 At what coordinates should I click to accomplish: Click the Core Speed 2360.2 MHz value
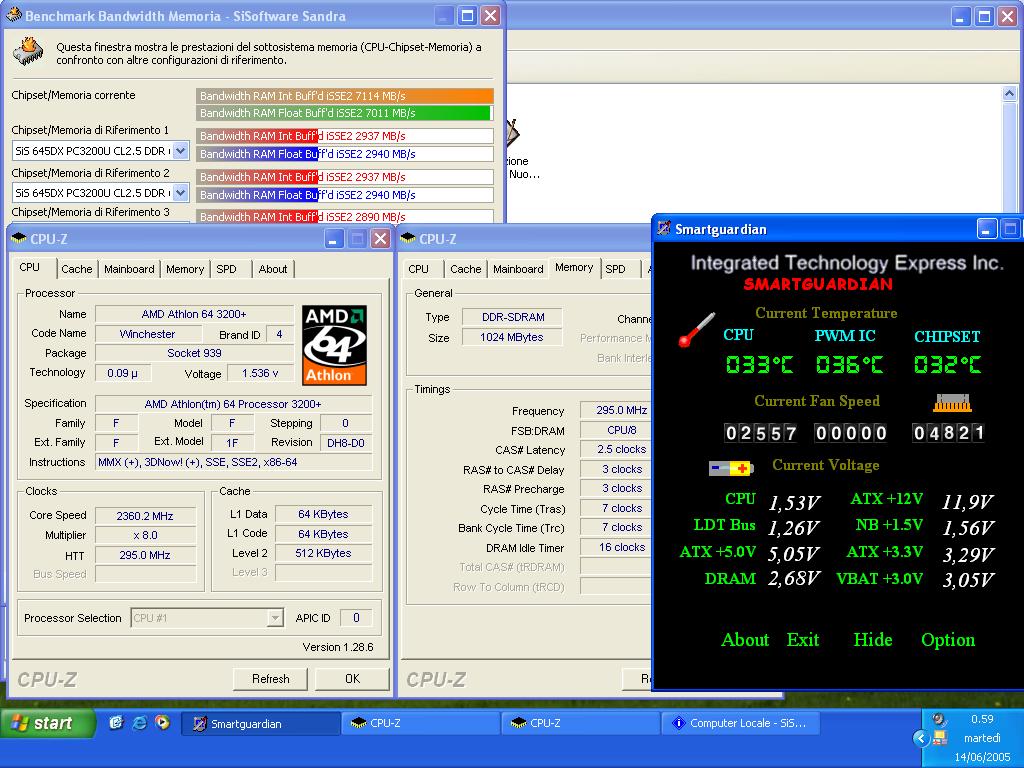tap(145, 516)
